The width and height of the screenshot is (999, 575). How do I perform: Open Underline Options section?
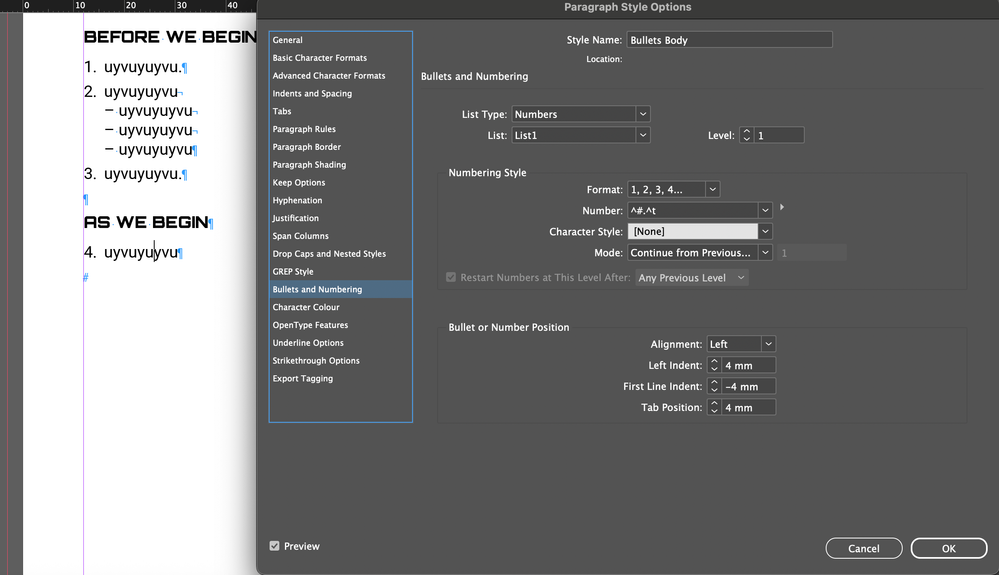tap(340, 343)
